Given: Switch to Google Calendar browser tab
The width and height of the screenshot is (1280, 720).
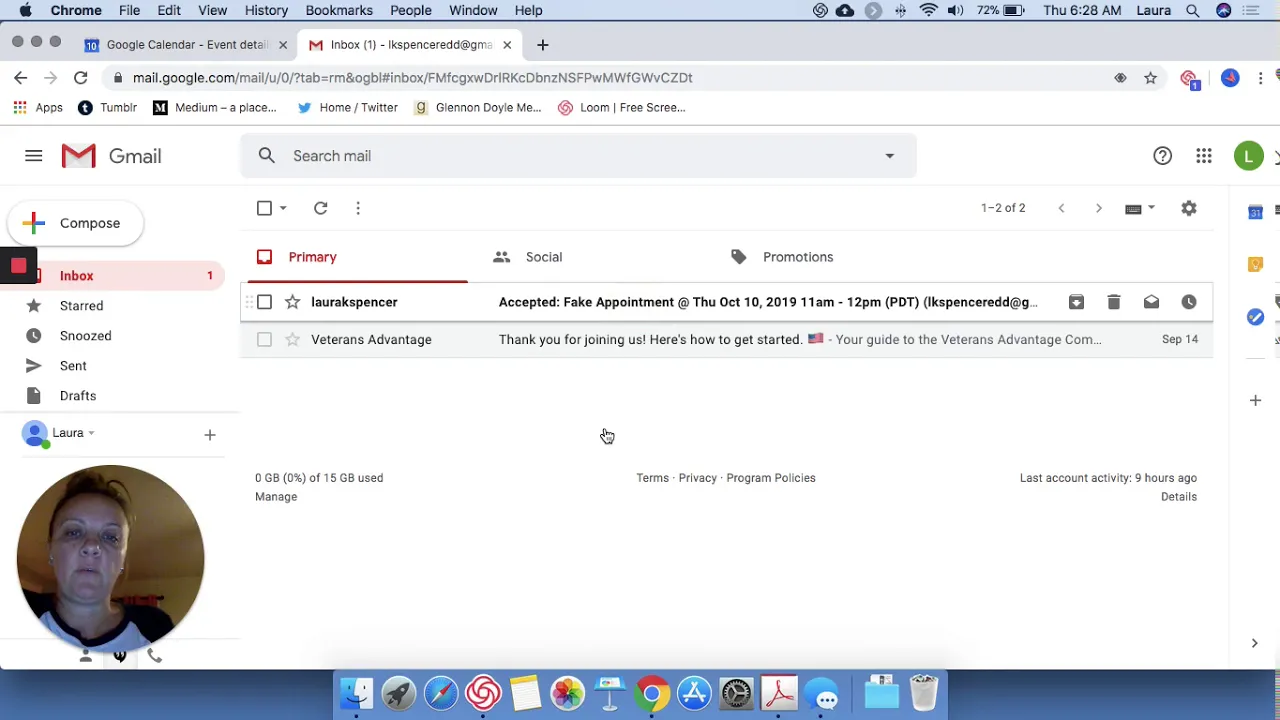Looking at the screenshot, I should pos(186,45).
